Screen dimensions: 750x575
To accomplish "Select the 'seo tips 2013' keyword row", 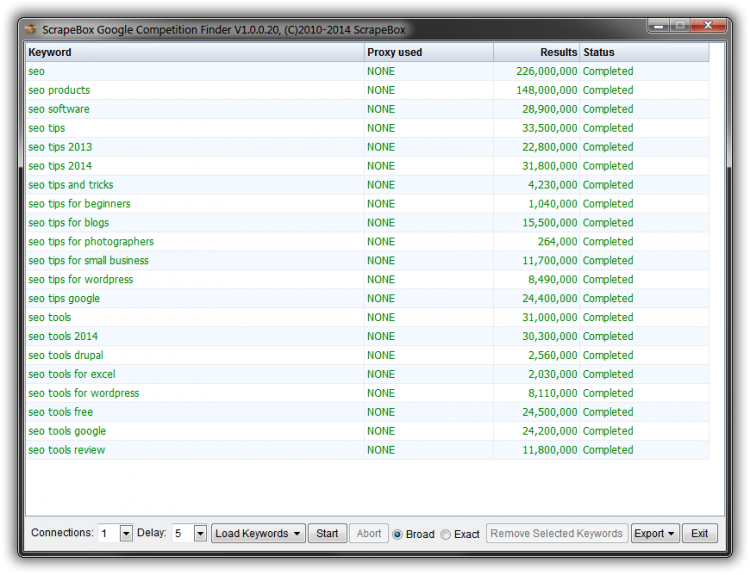I will [x=367, y=147].
